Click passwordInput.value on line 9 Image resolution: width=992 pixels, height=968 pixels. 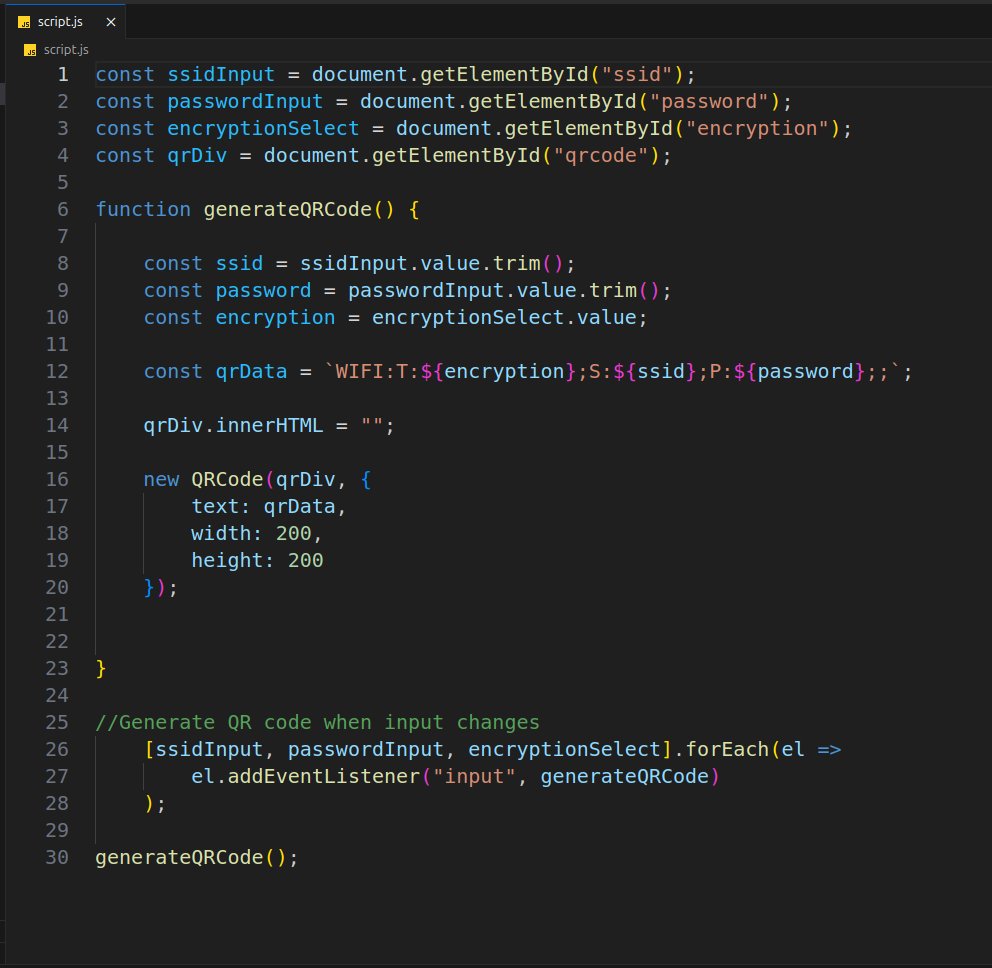[x=462, y=290]
